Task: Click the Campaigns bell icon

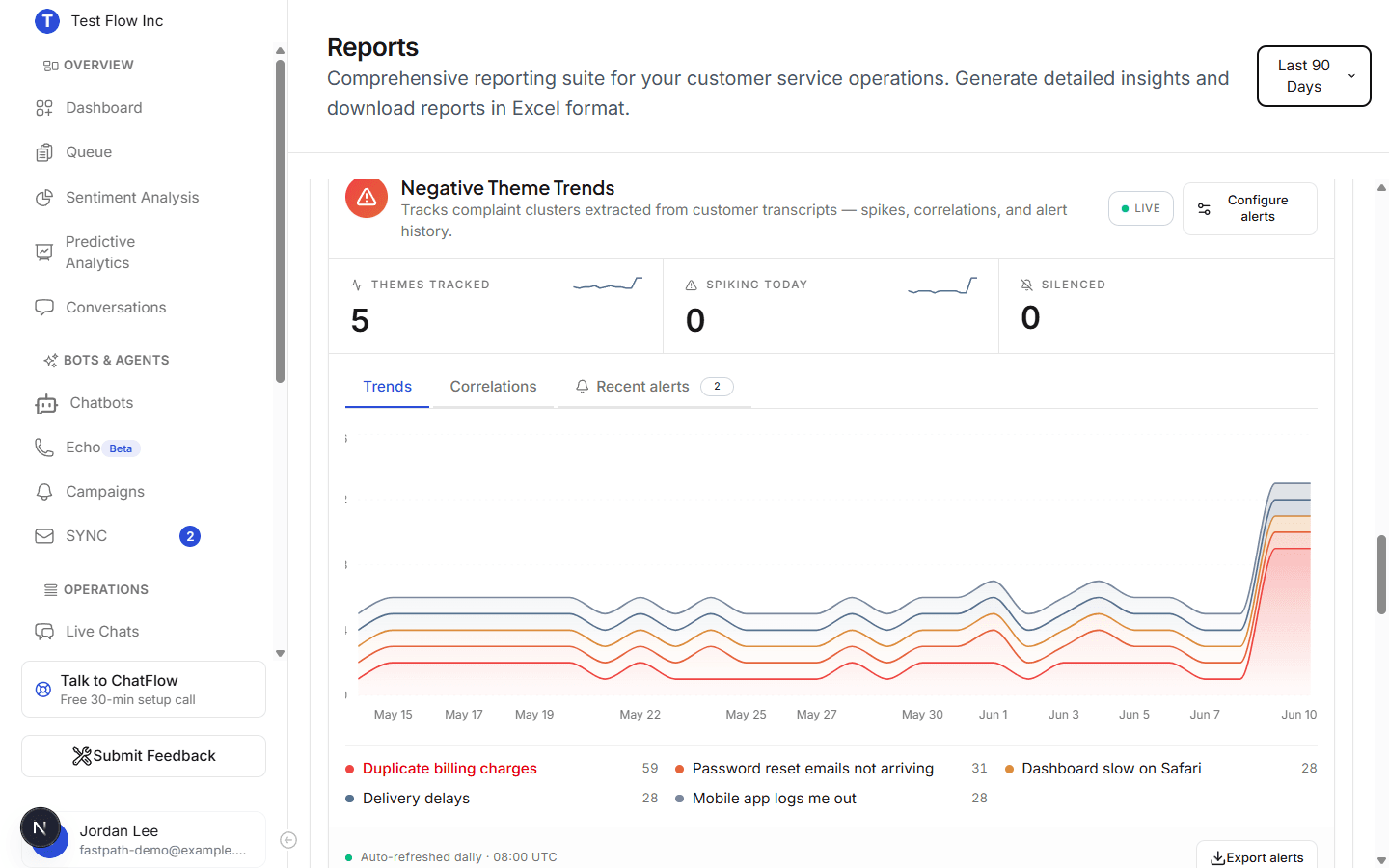Action: [x=44, y=492]
